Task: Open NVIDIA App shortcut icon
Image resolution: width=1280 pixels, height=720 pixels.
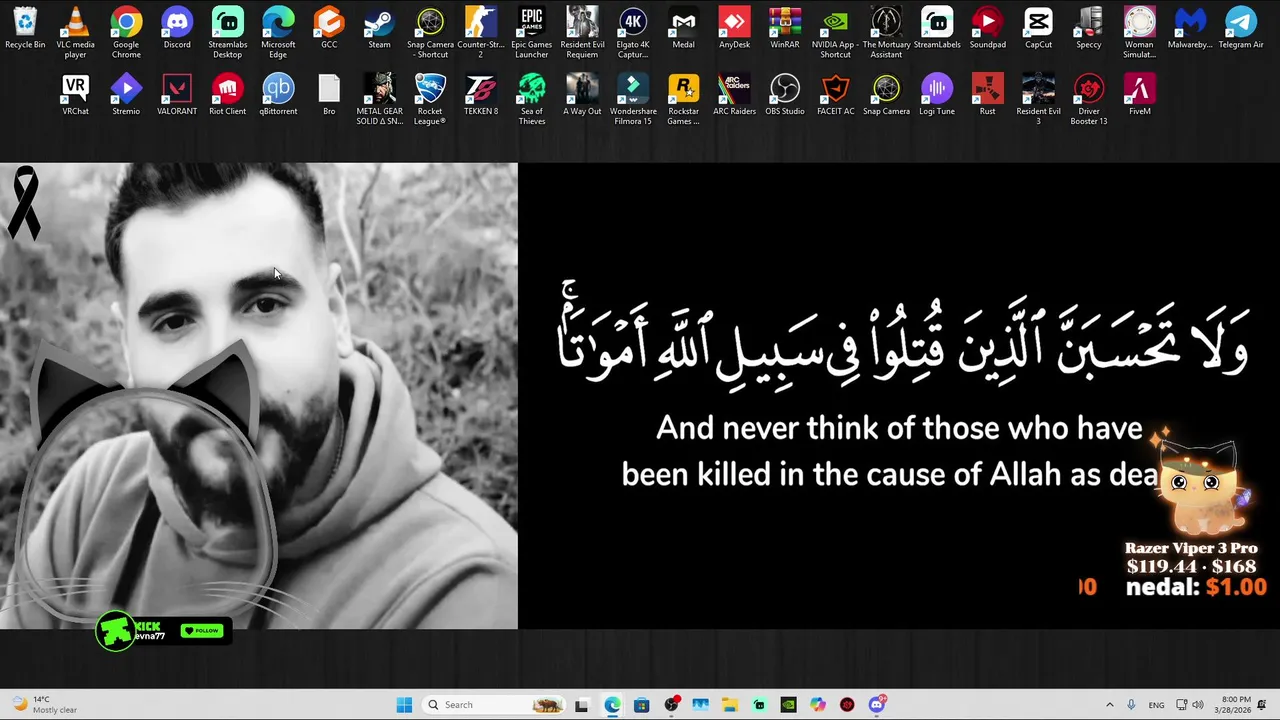Action: [x=835, y=32]
